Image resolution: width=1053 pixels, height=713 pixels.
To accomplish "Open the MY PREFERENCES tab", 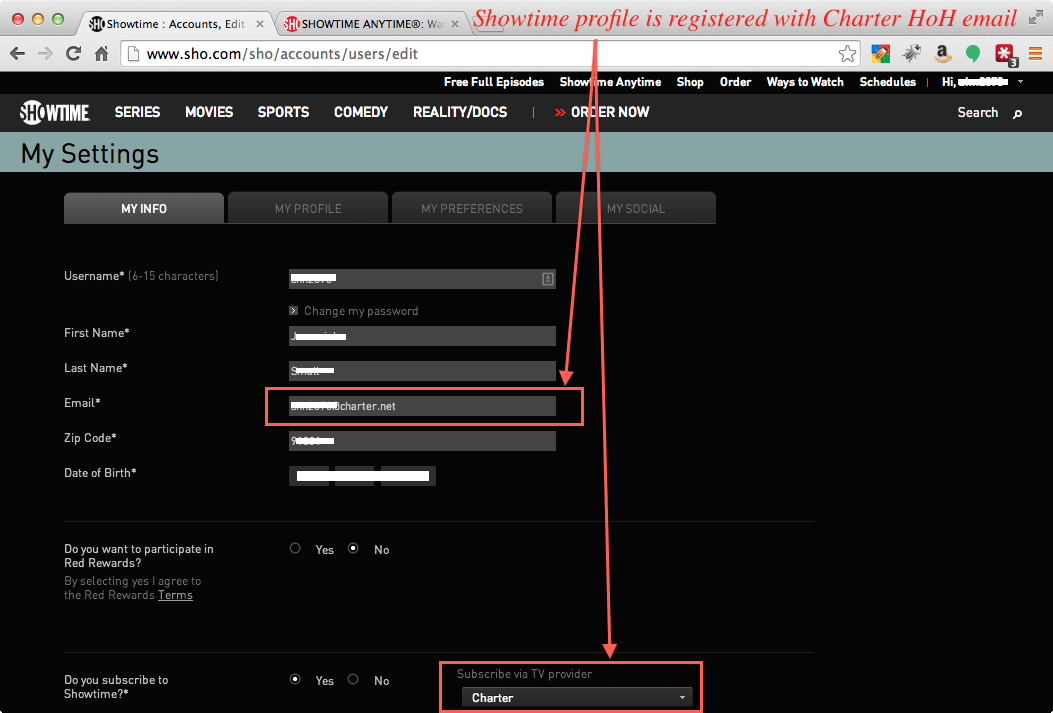I will (x=472, y=208).
